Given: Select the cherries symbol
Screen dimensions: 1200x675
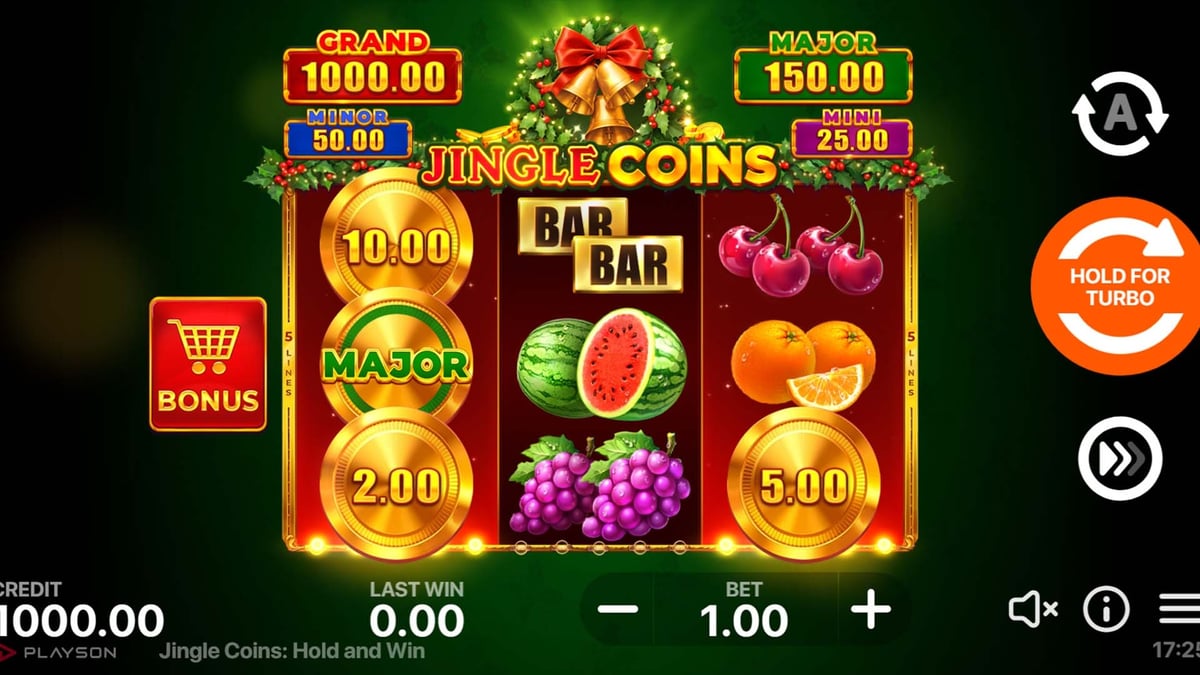Looking at the screenshot, I should (x=801, y=245).
